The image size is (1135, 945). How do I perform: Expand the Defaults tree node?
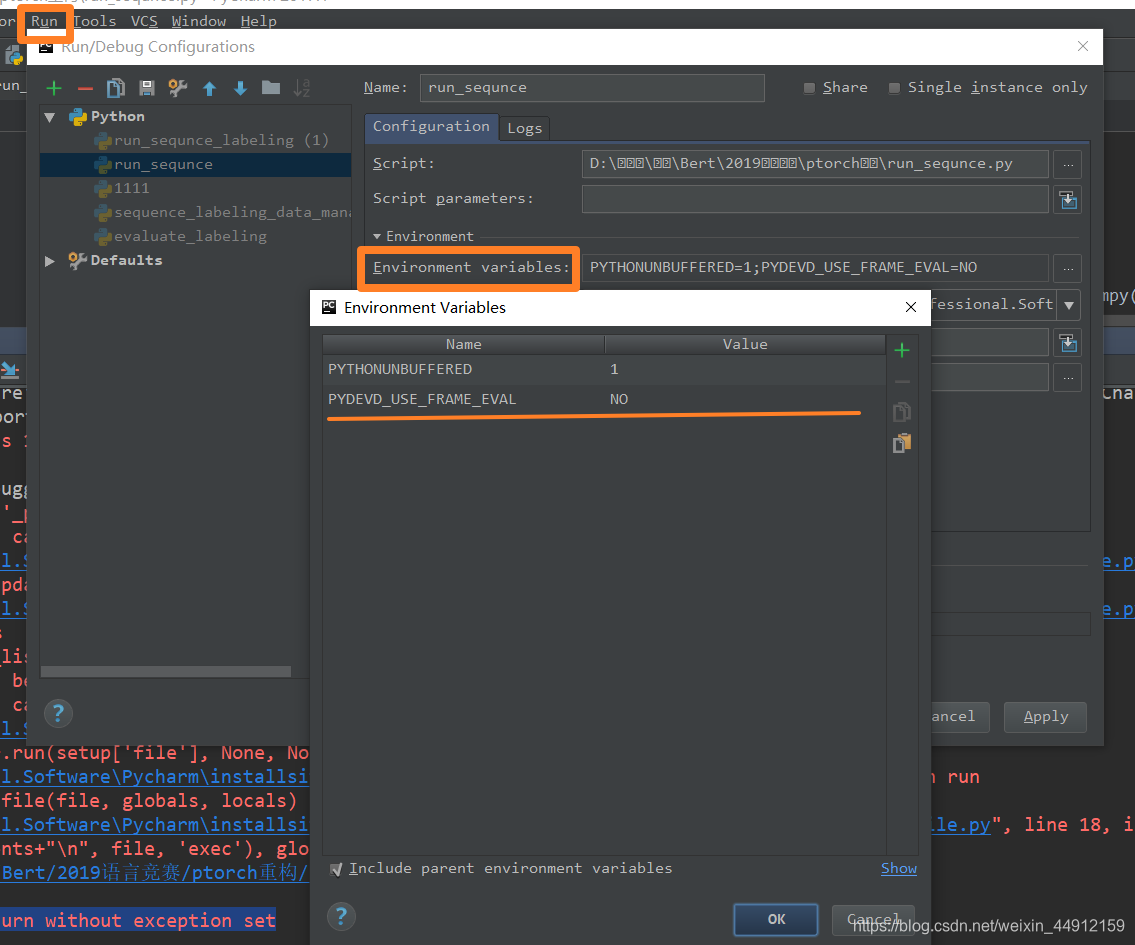click(50, 260)
